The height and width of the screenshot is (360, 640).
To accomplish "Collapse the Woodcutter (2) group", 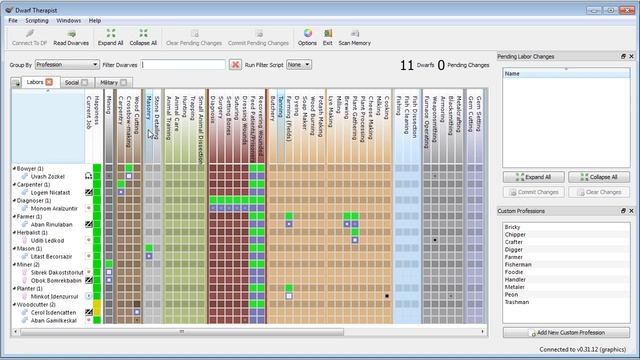I will [14, 304].
